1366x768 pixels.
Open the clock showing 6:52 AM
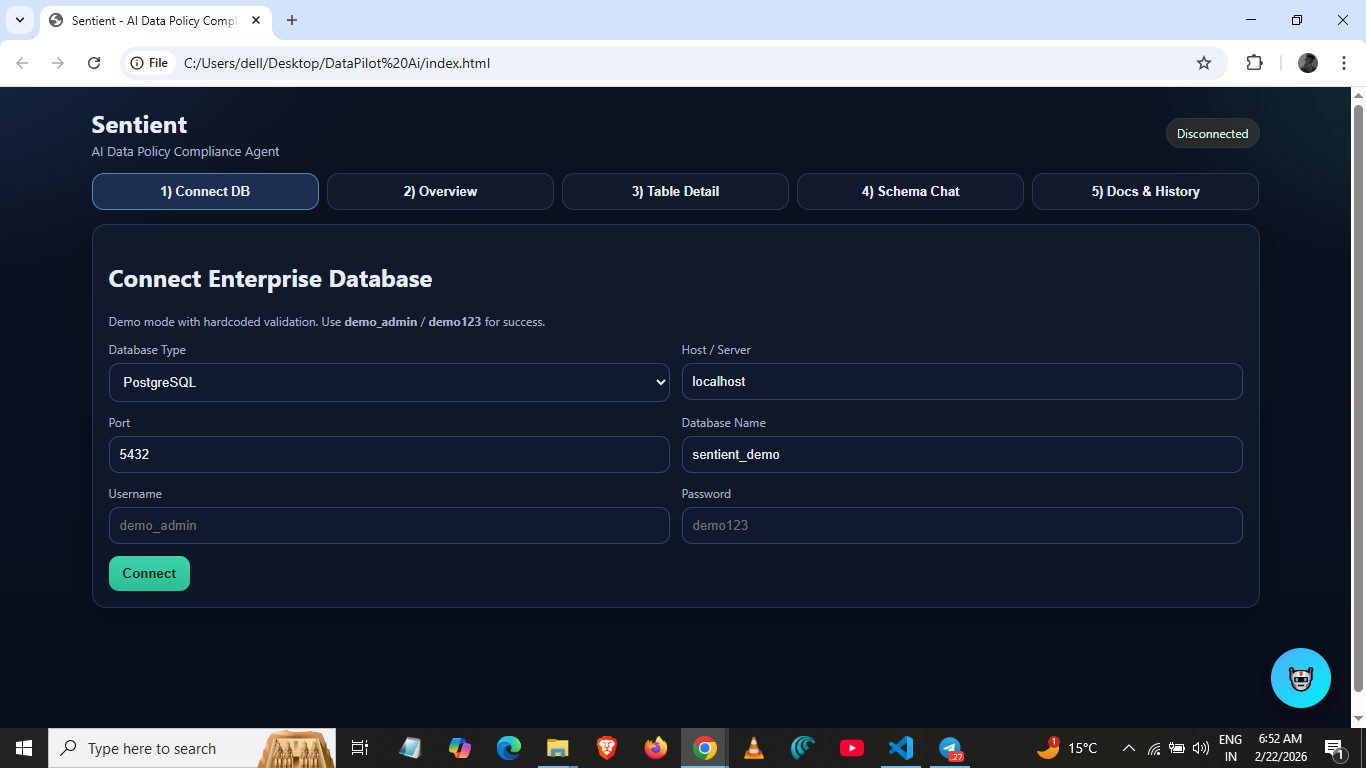(x=1280, y=748)
